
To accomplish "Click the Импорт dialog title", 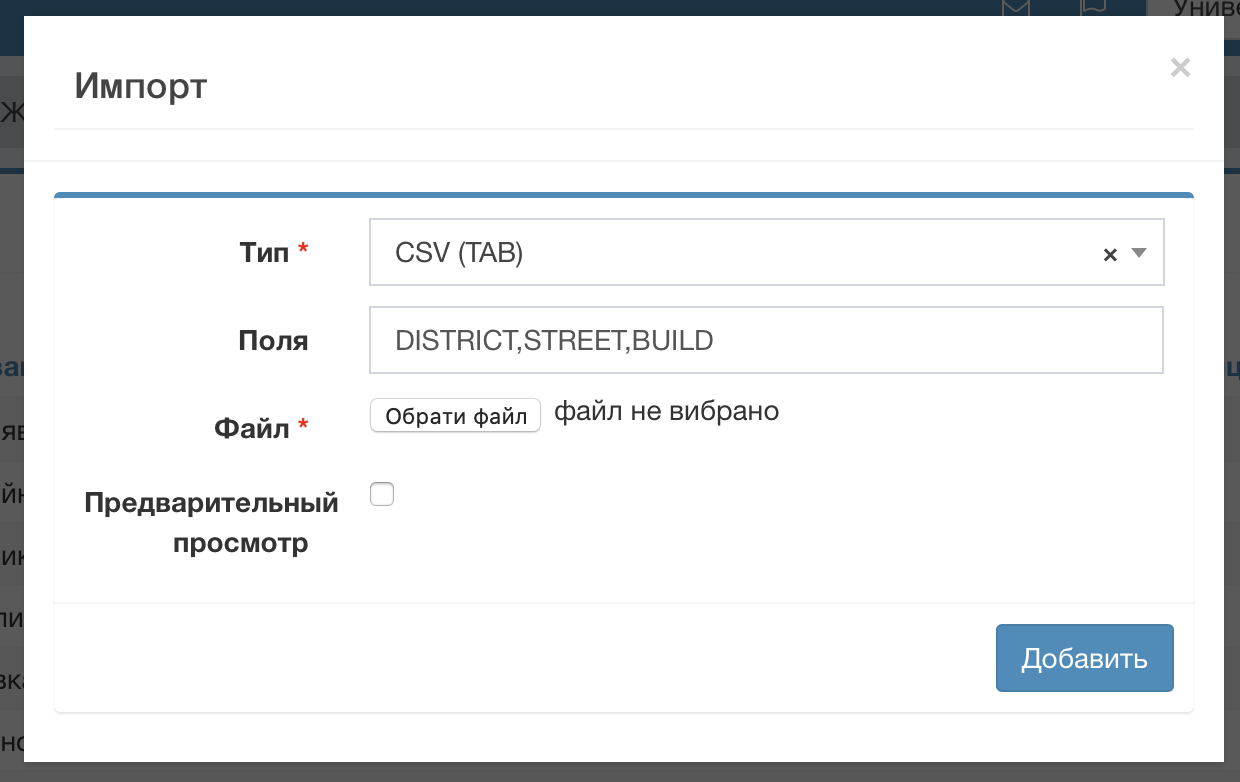I will point(141,86).
